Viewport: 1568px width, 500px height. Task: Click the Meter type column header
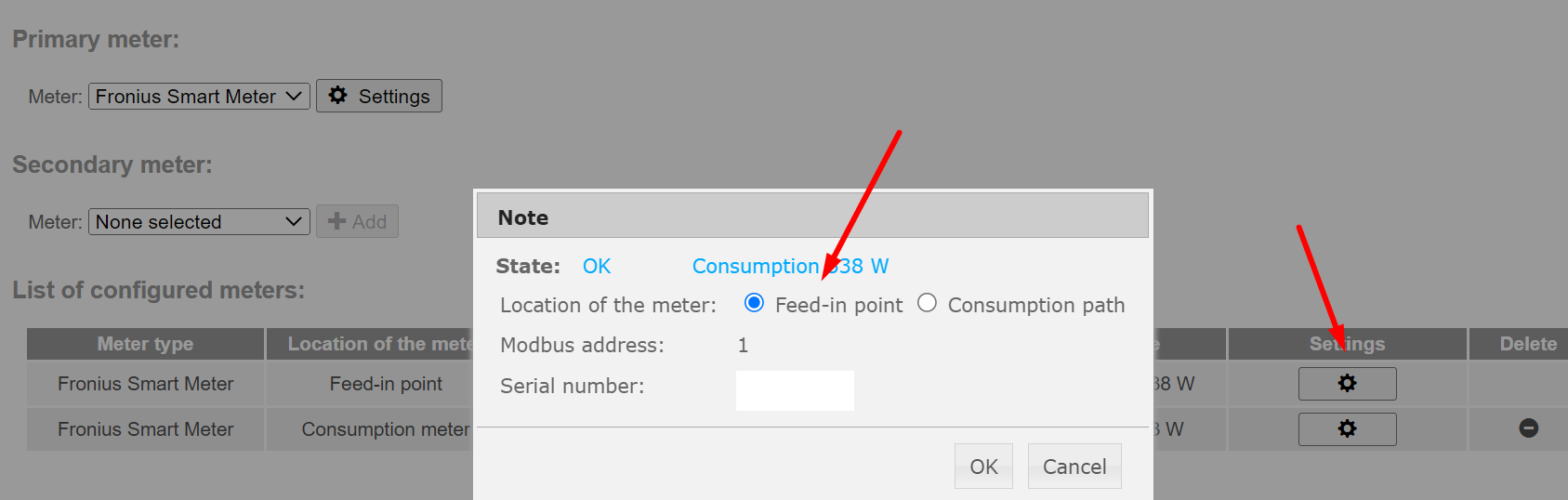tap(145, 344)
